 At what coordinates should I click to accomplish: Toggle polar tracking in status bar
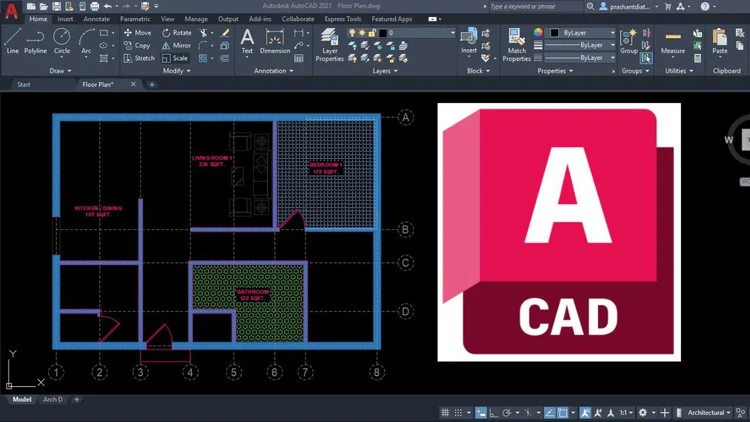click(x=507, y=412)
